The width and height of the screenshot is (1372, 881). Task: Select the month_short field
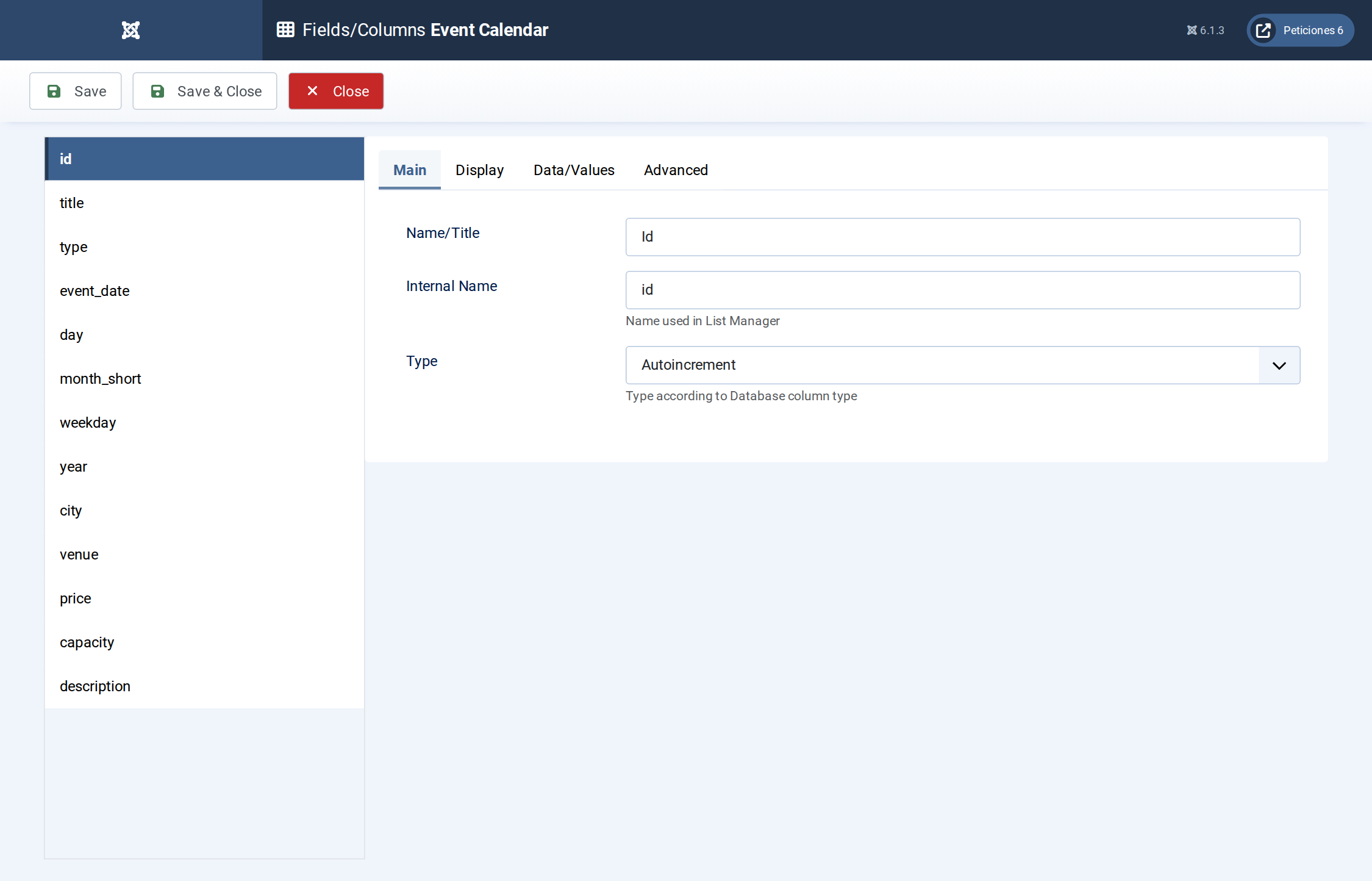(x=204, y=379)
